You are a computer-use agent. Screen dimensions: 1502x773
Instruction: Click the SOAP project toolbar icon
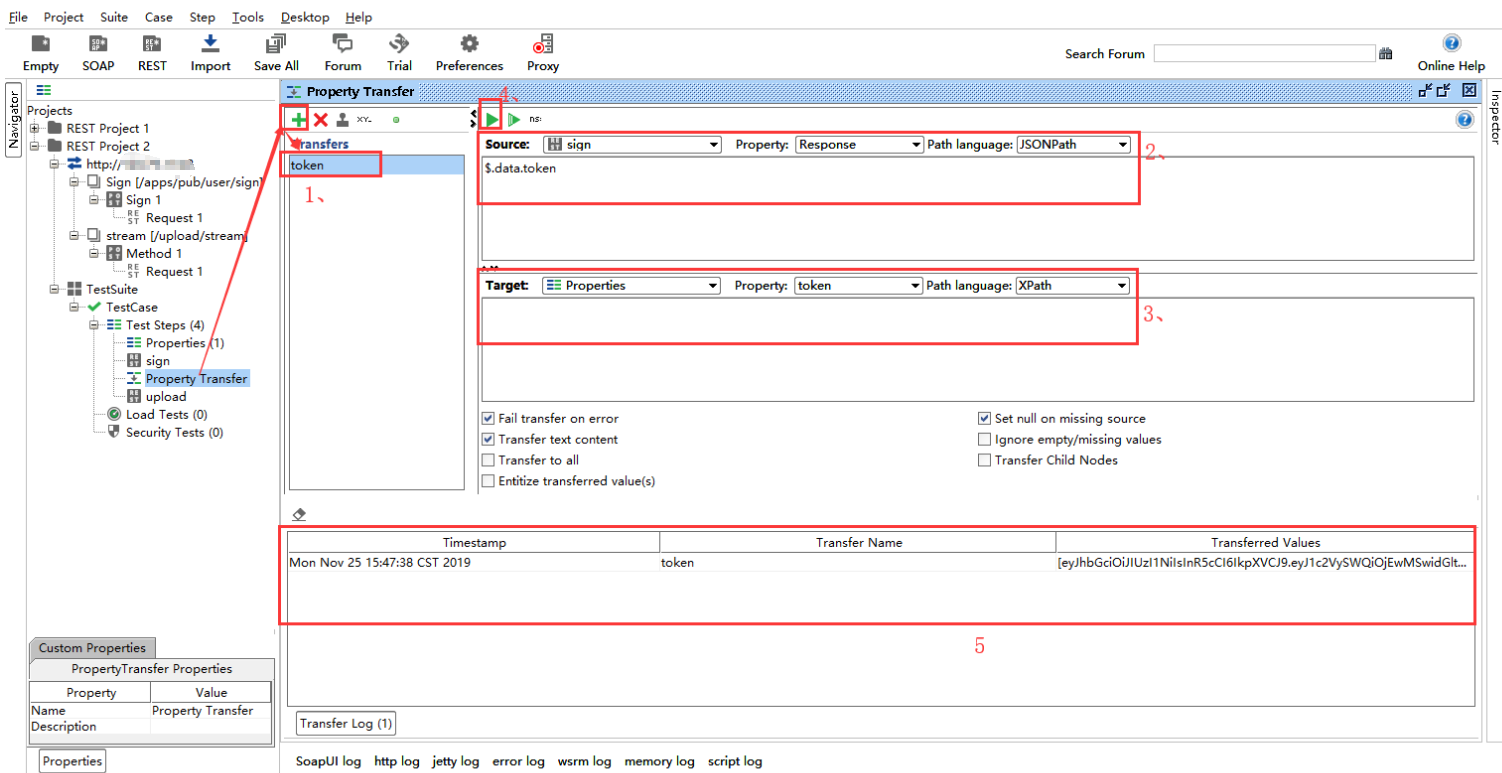(x=98, y=44)
